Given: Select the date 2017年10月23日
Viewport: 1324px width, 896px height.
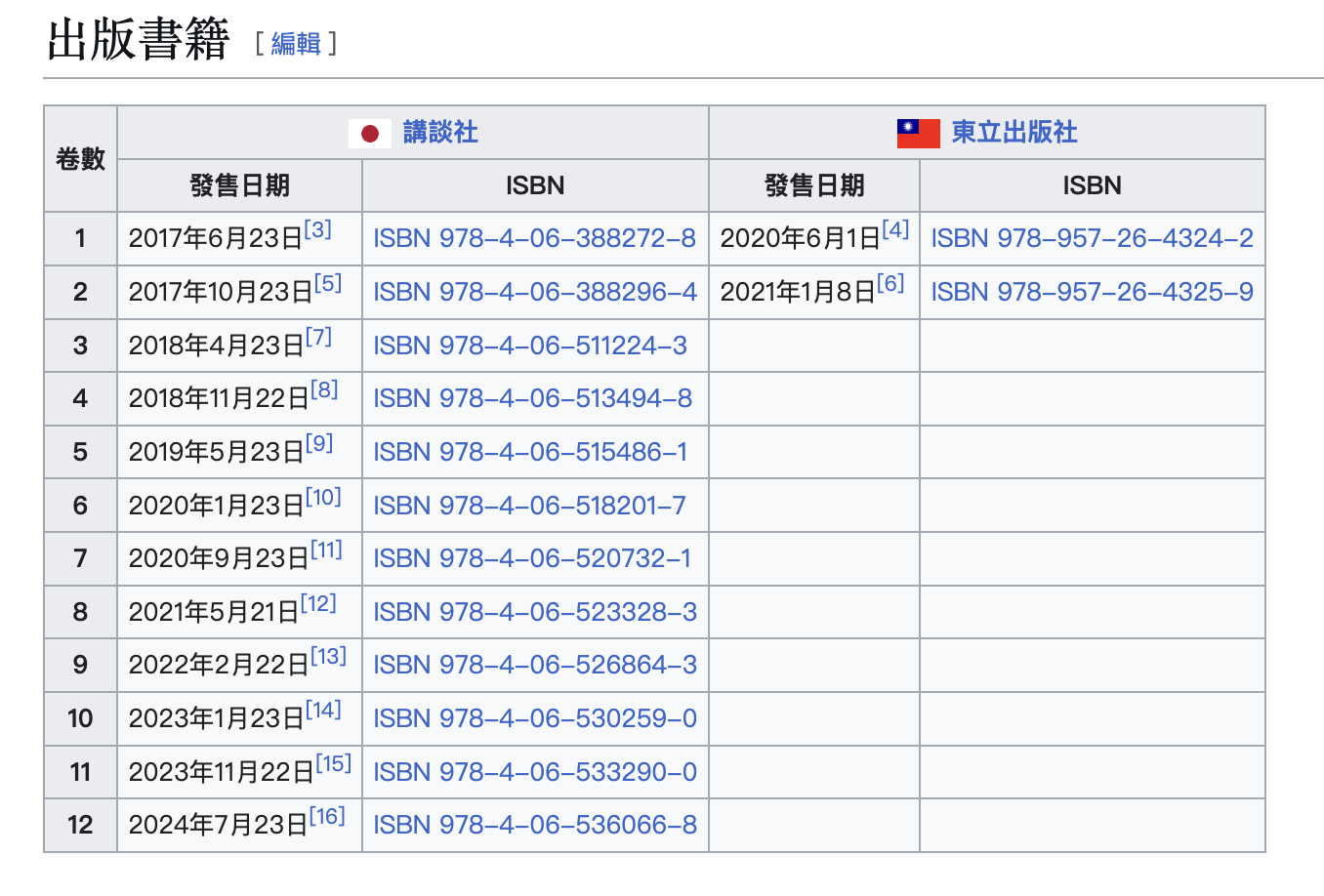Looking at the screenshot, I should 221,293.
